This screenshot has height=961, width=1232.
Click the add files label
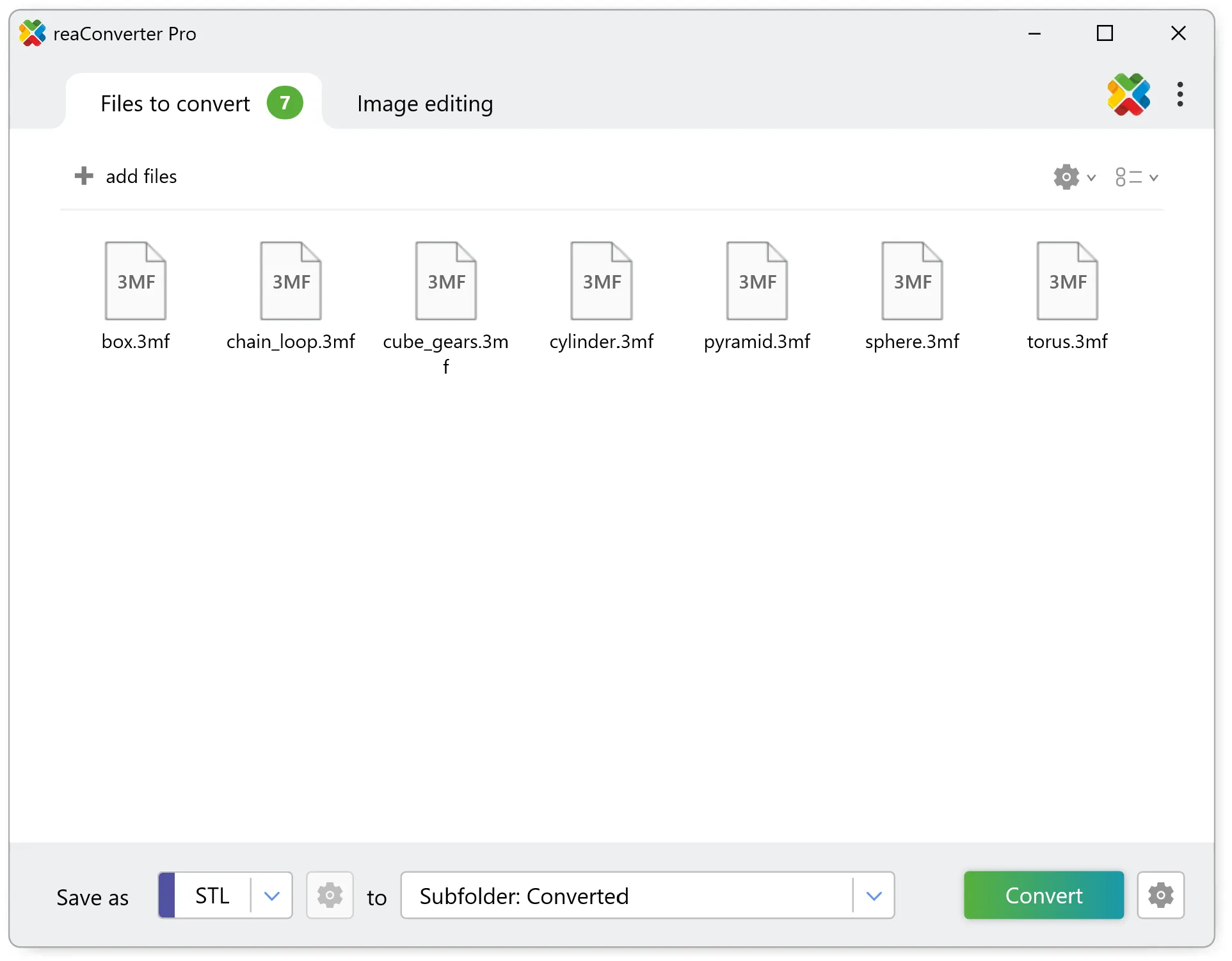(141, 176)
